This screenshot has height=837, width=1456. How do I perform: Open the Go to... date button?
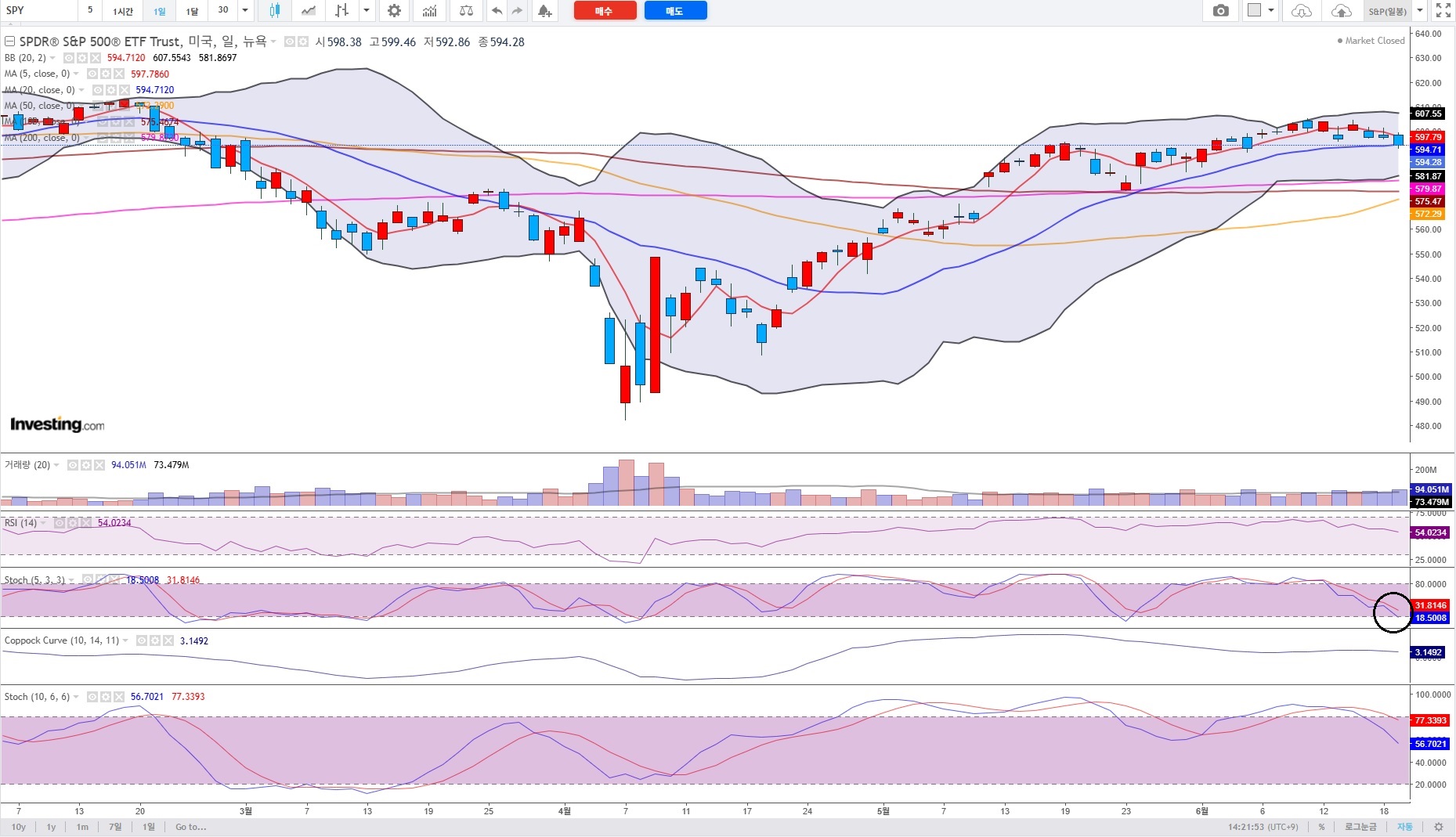click(x=191, y=827)
